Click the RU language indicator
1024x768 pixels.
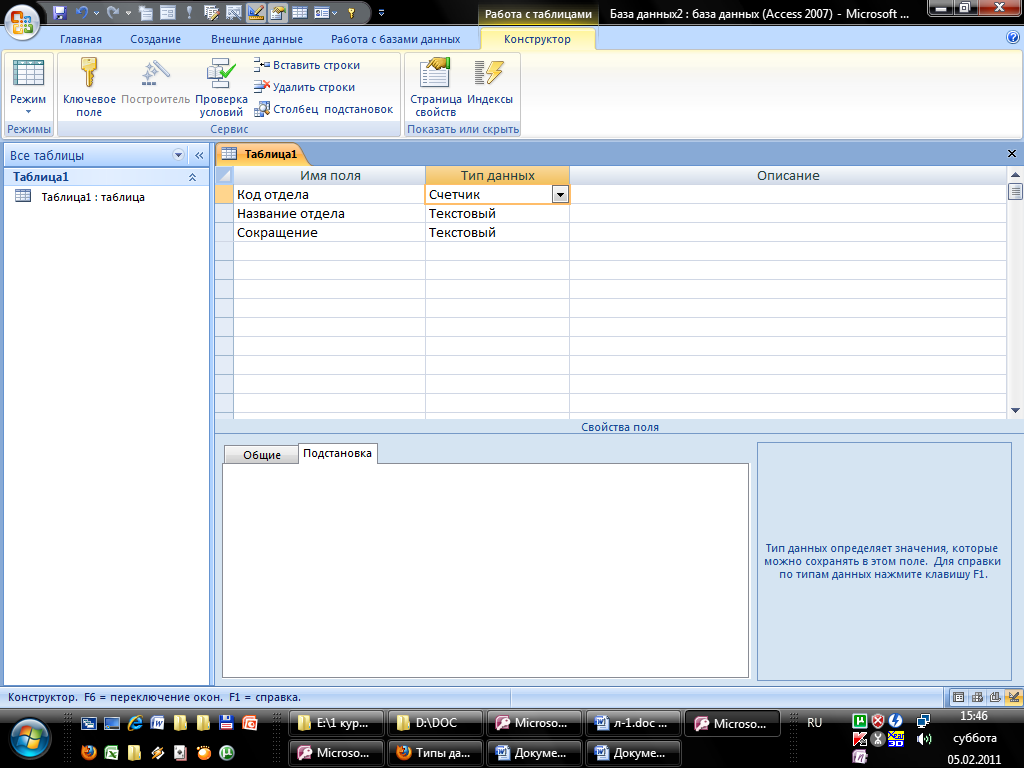[x=814, y=723]
